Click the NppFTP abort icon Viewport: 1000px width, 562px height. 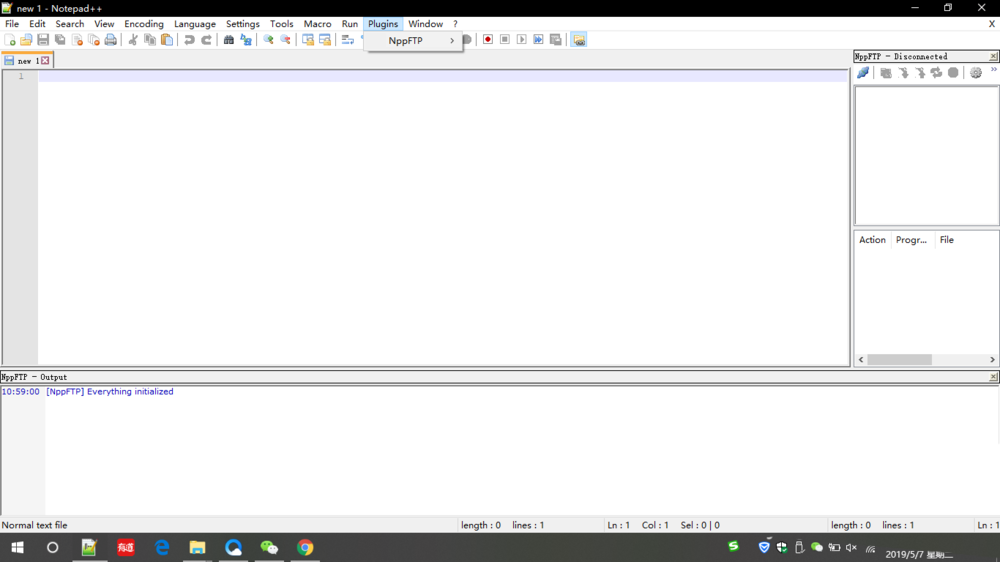click(953, 73)
